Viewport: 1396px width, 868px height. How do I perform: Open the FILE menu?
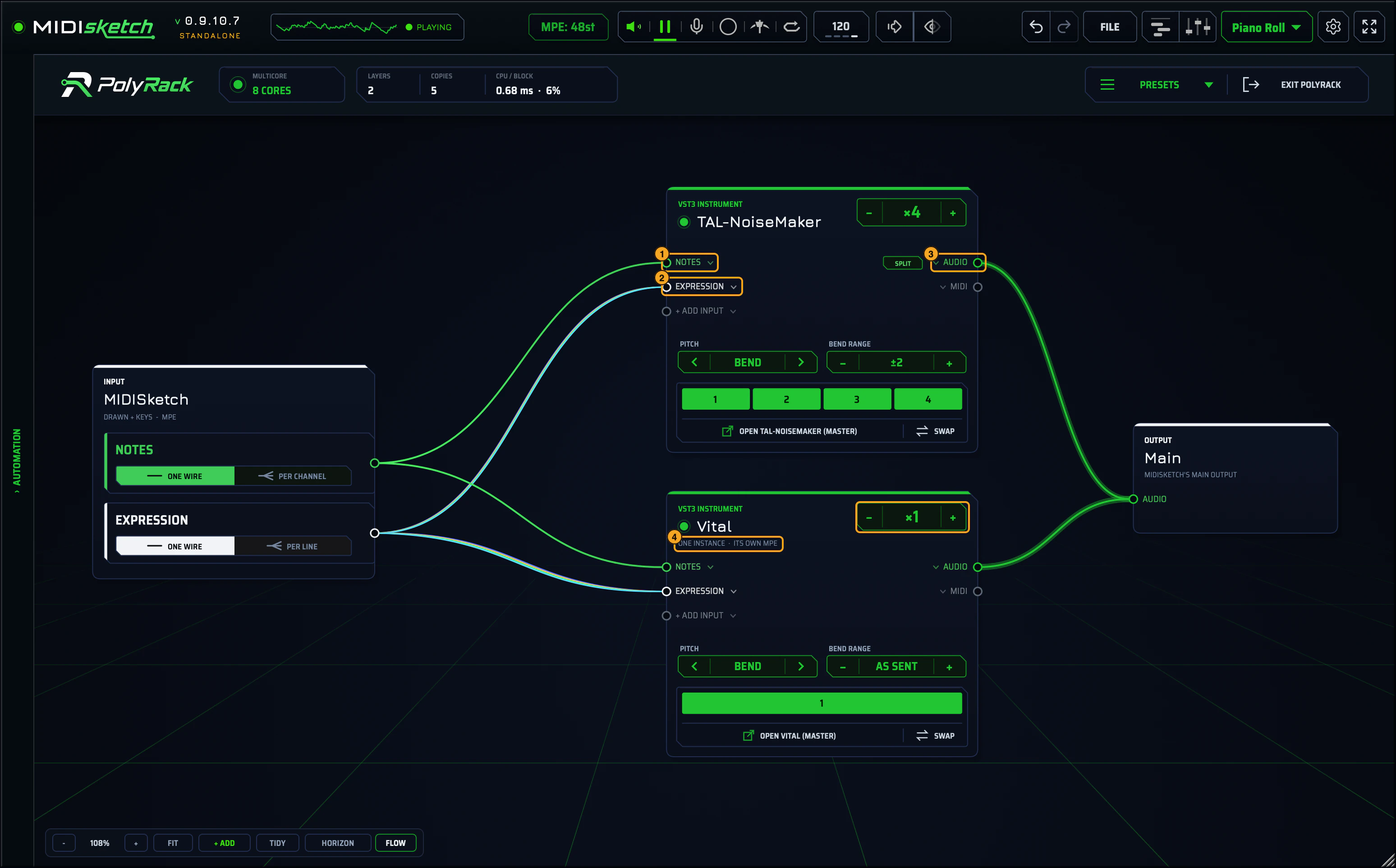pos(1109,27)
